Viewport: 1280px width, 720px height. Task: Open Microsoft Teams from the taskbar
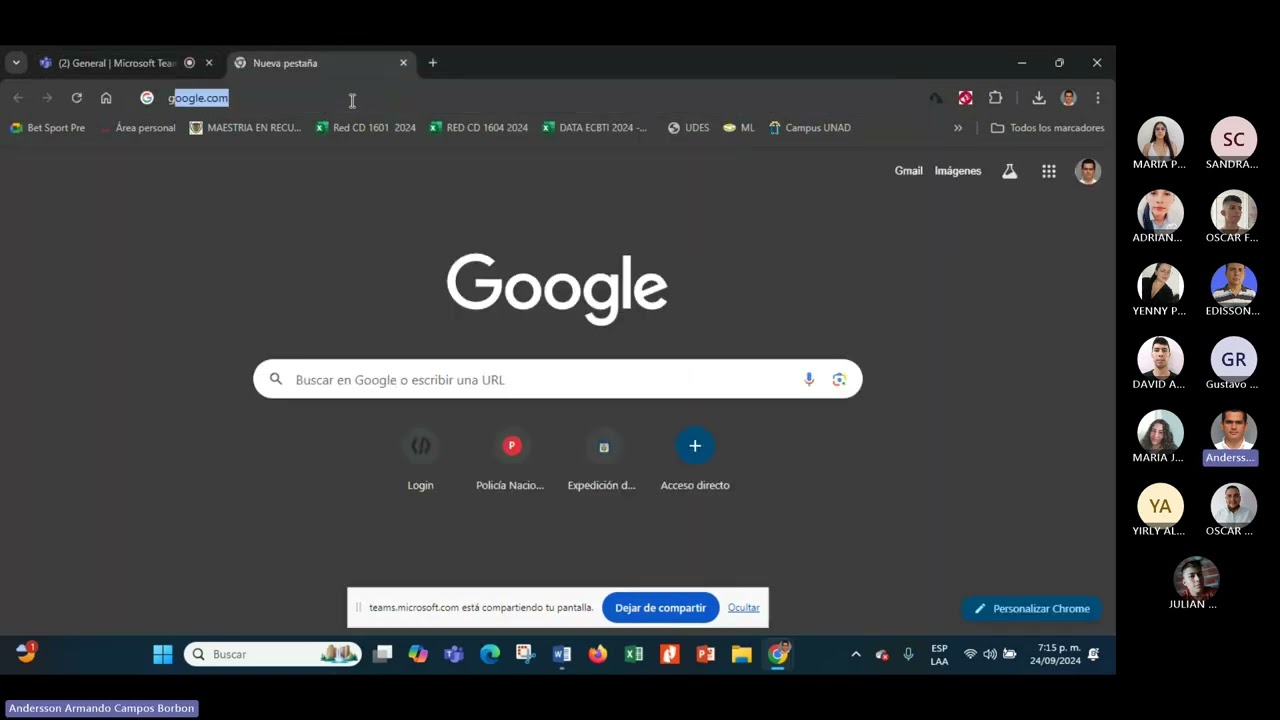[454, 654]
